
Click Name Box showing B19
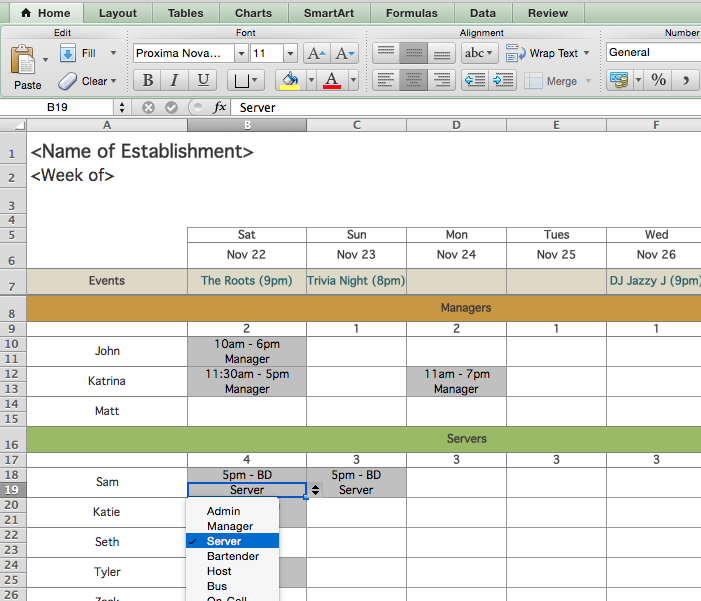click(57, 107)
